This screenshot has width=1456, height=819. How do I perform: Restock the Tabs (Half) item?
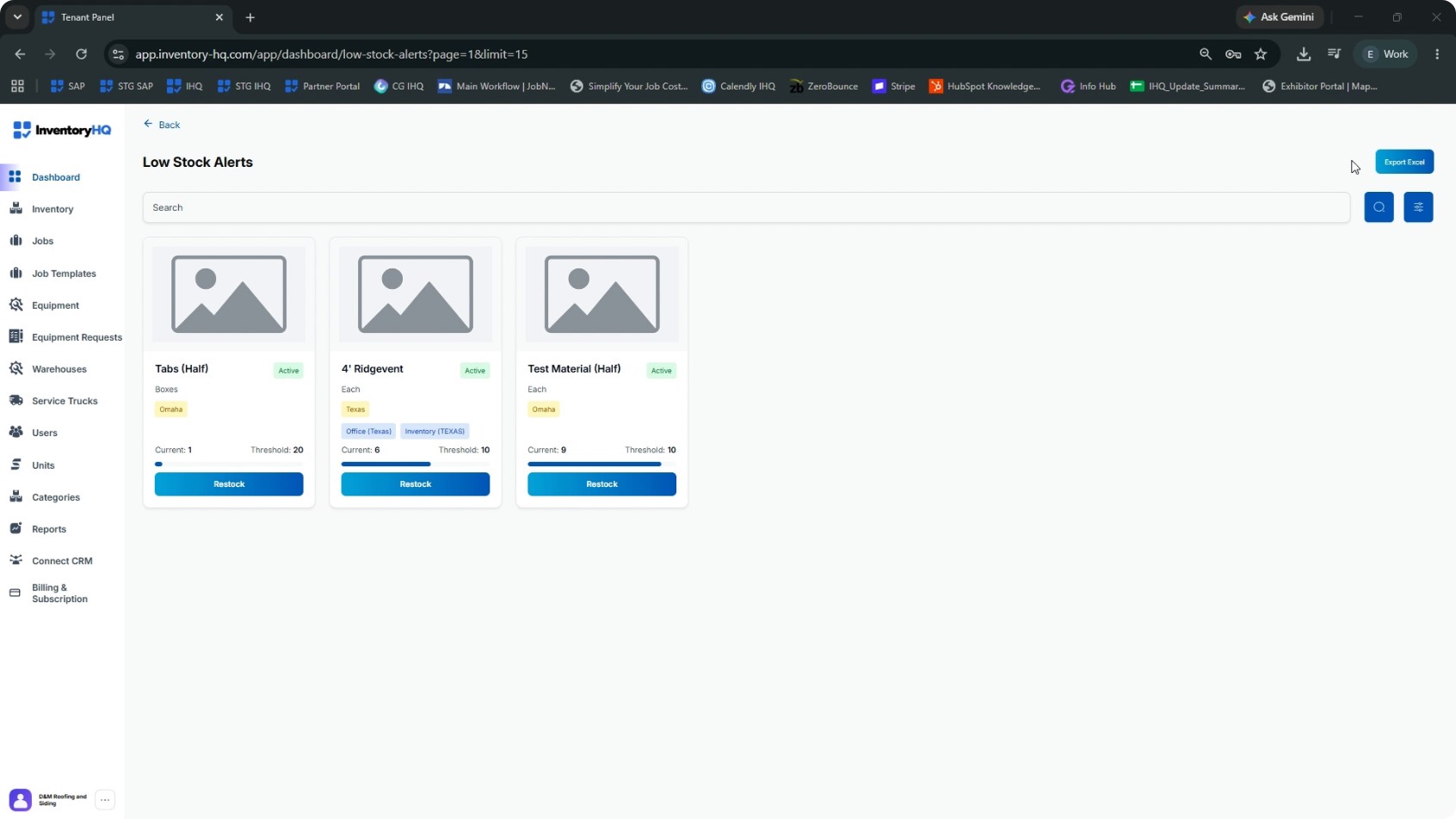click(229, 484)
